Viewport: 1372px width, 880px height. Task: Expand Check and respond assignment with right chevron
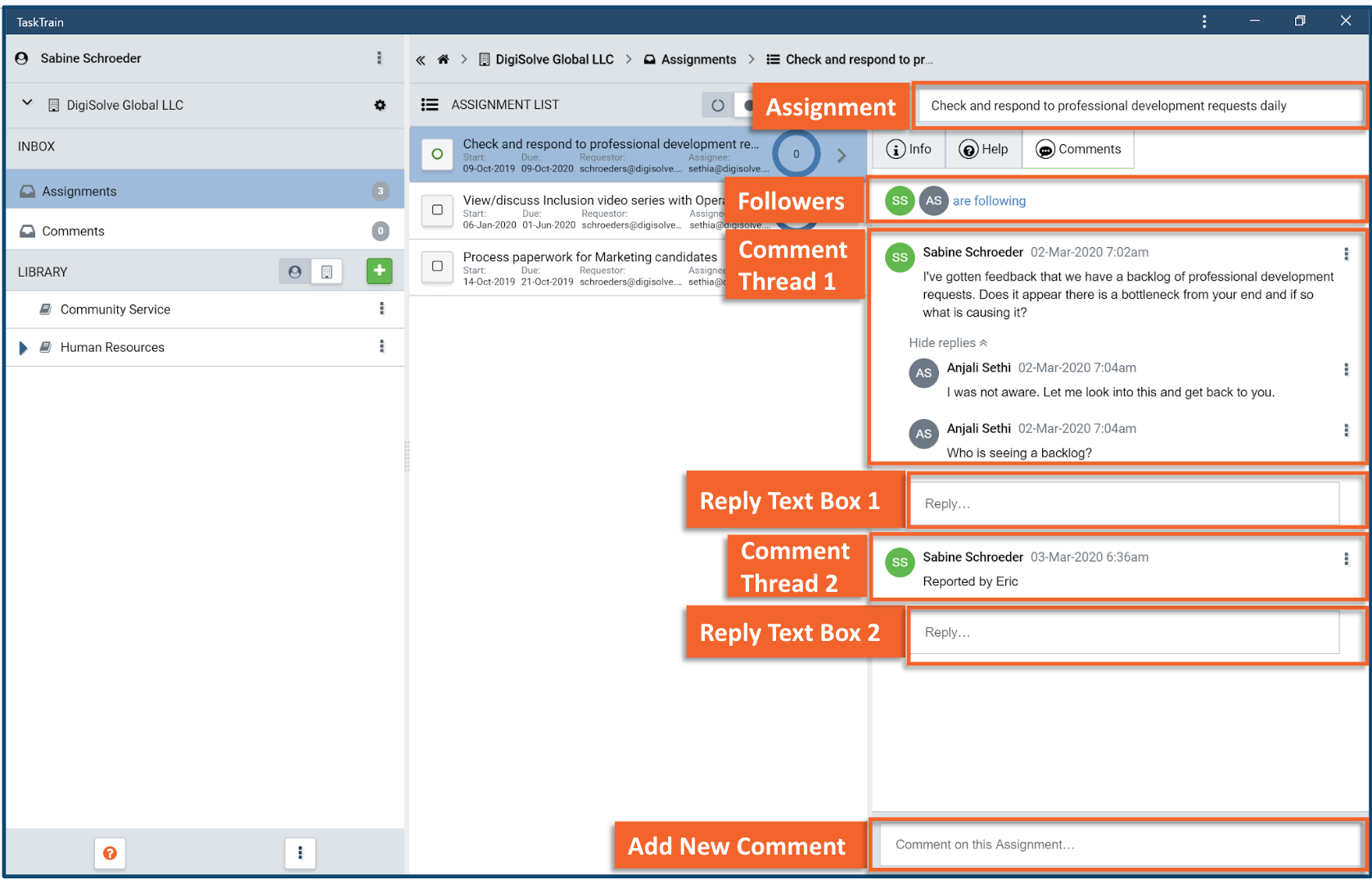pos(842,155)
